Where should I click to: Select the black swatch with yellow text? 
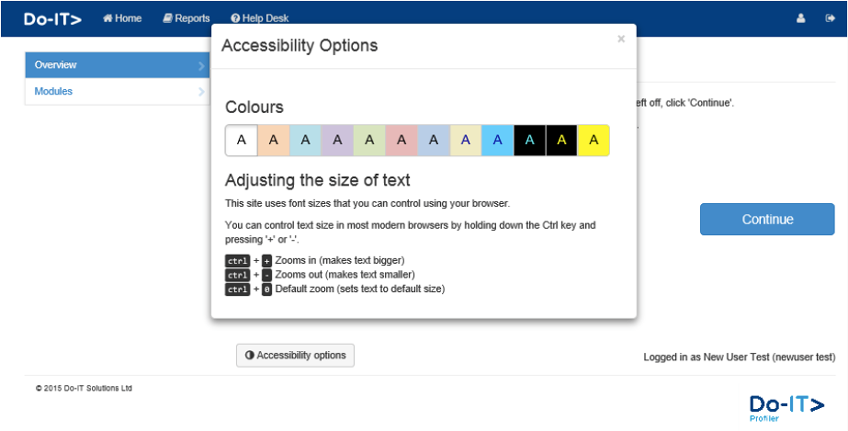[561, 140]
